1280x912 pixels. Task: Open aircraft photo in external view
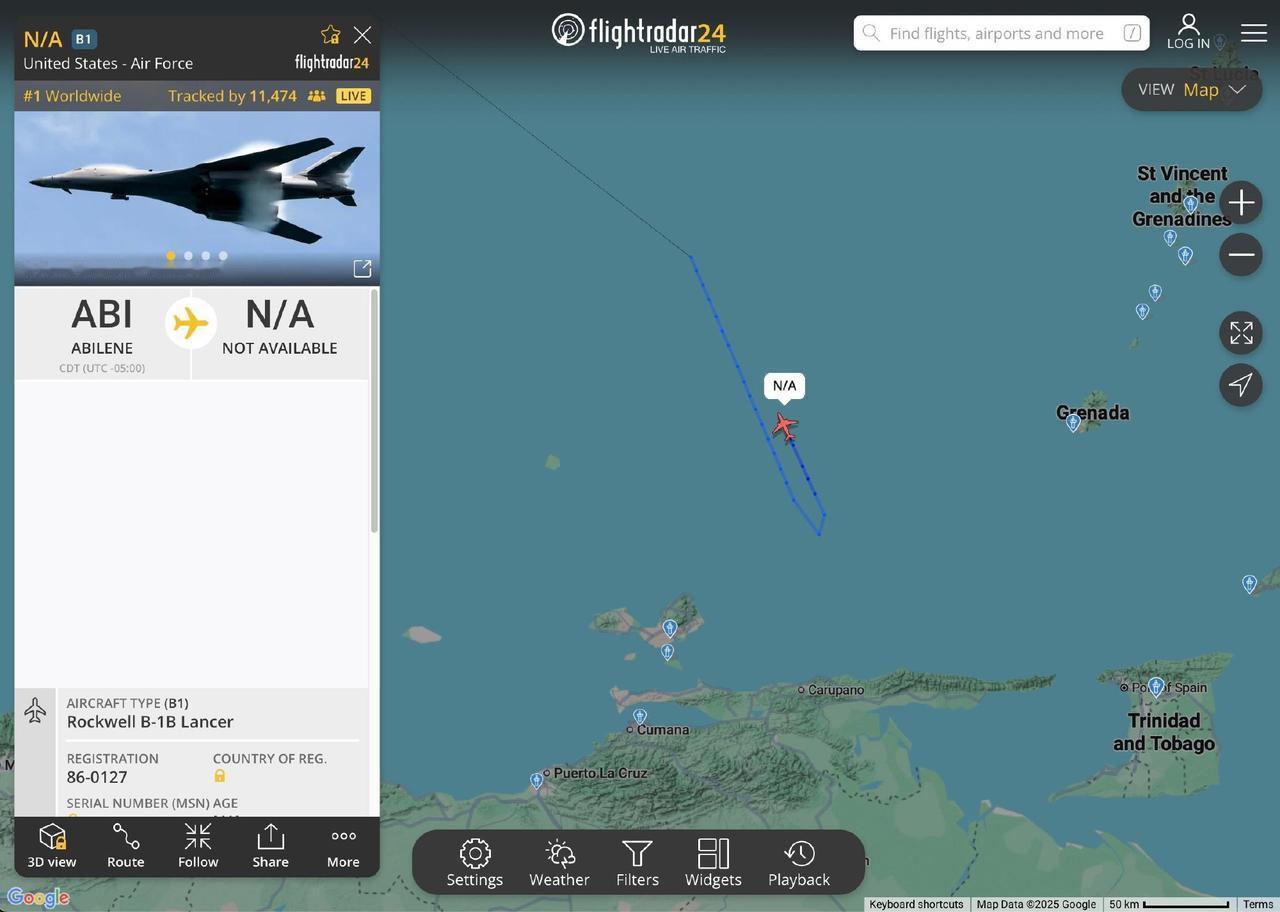[362, 269]
